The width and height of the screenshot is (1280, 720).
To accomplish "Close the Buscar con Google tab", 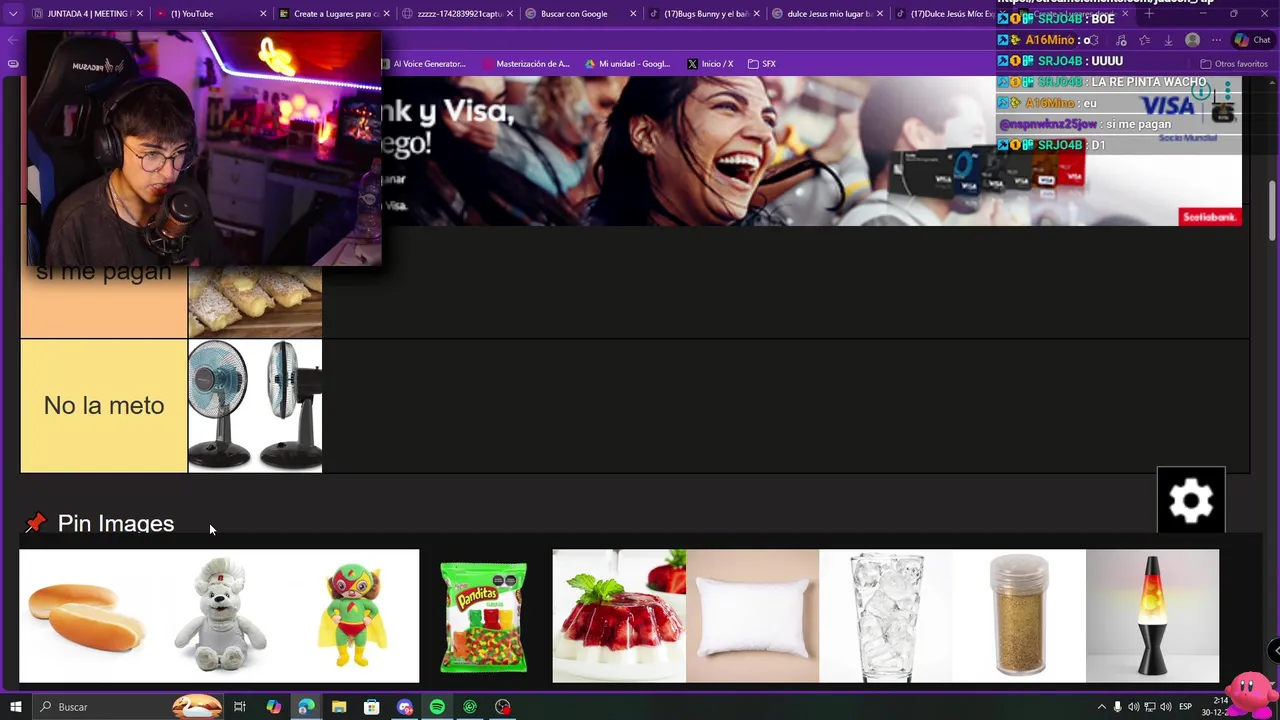I will pos(633,14).
